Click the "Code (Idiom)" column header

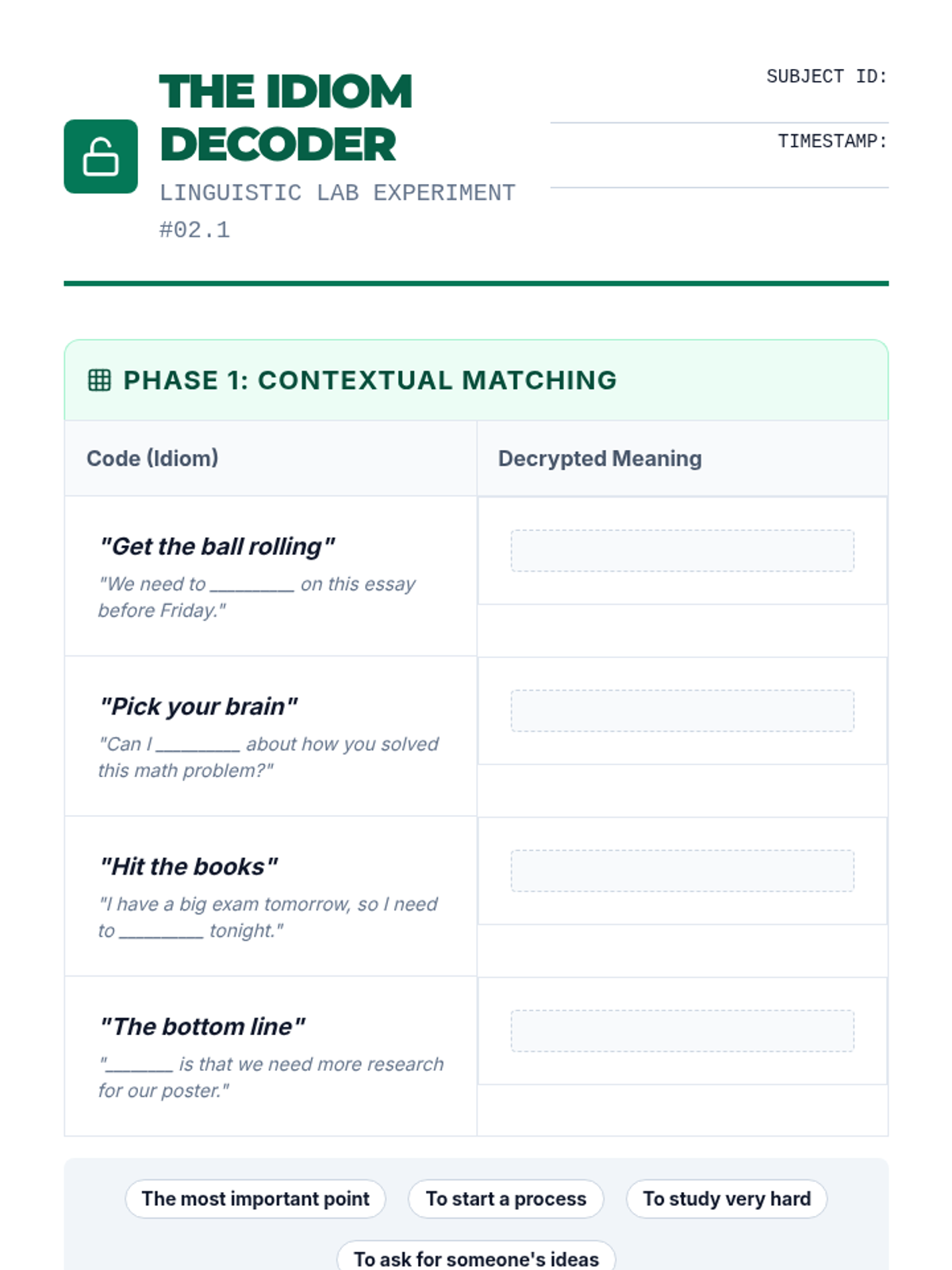click(152, 459)
